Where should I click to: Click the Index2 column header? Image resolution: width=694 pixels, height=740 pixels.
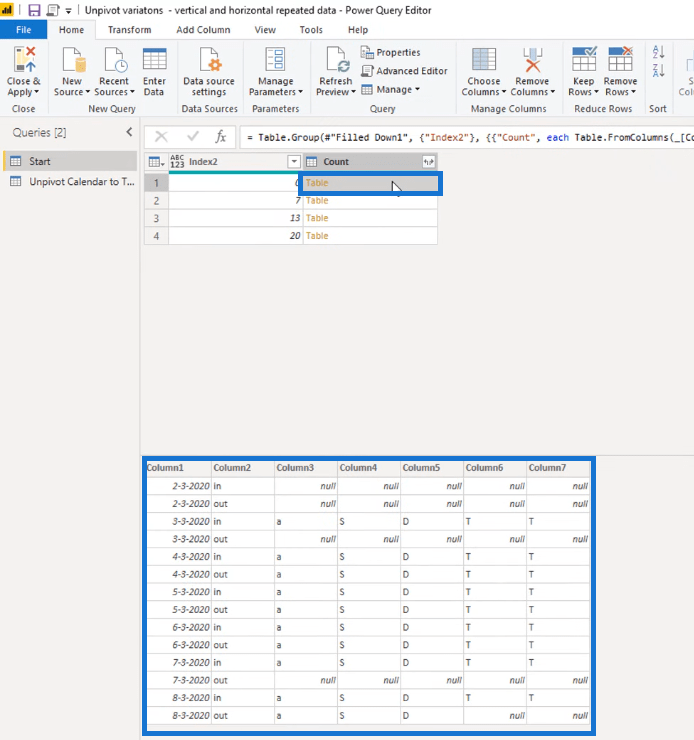click(235, 162)
